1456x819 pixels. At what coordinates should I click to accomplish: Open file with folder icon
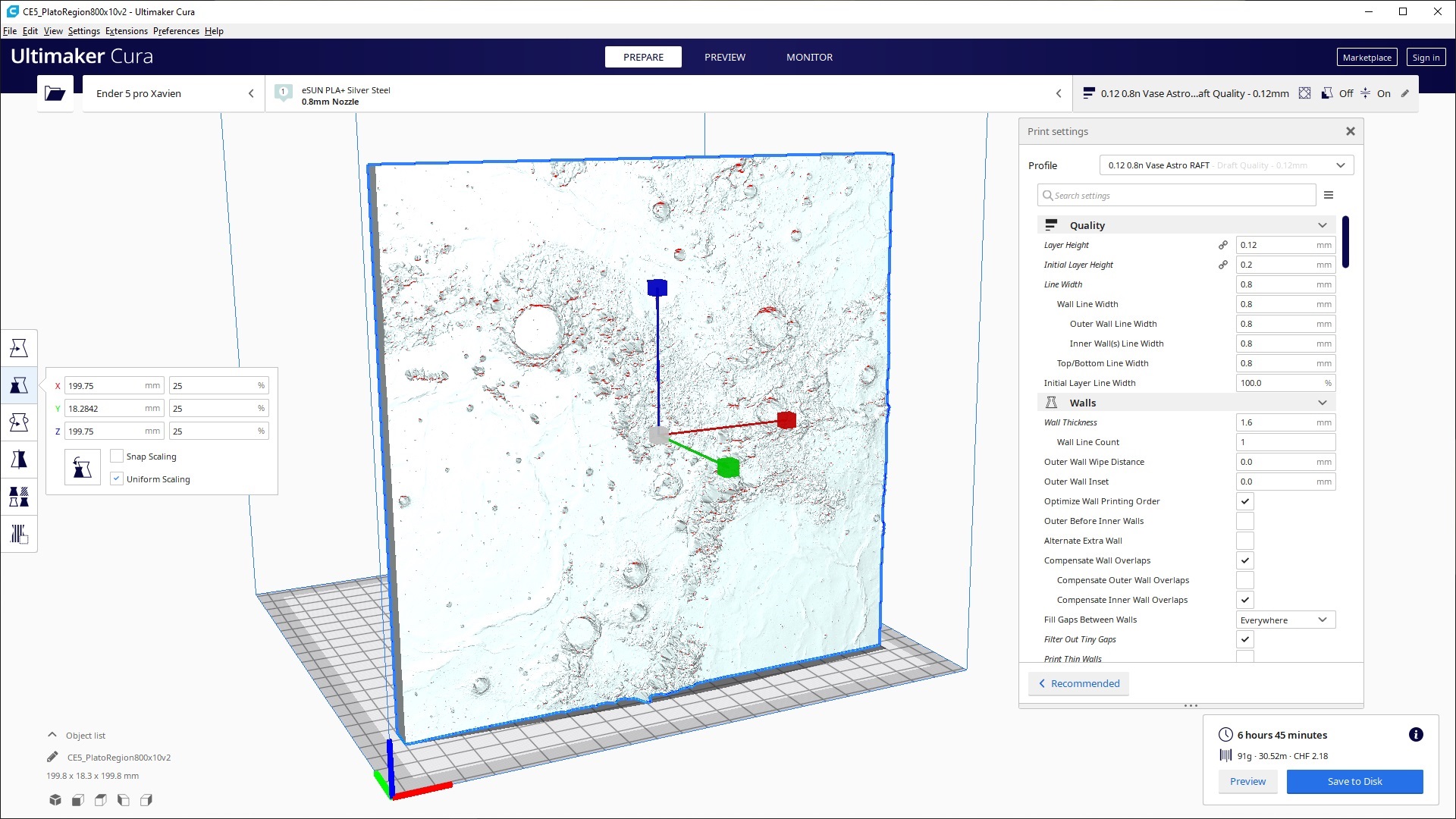(55, 93)
